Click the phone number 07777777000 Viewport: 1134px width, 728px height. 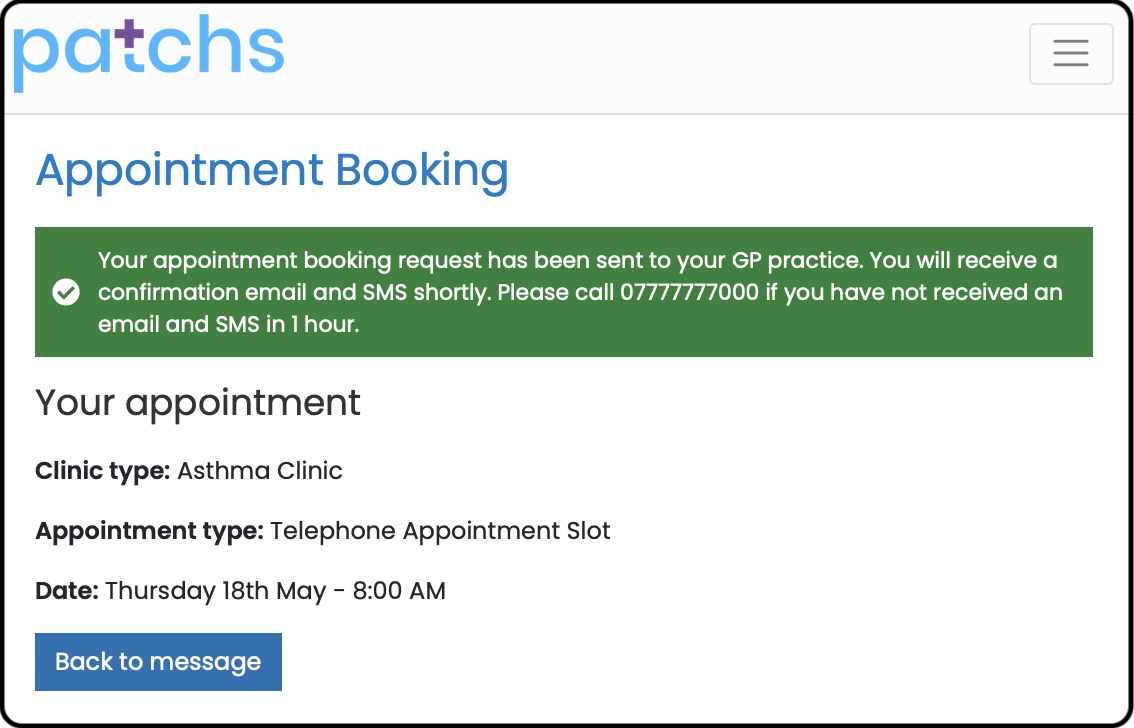(689, 292)
